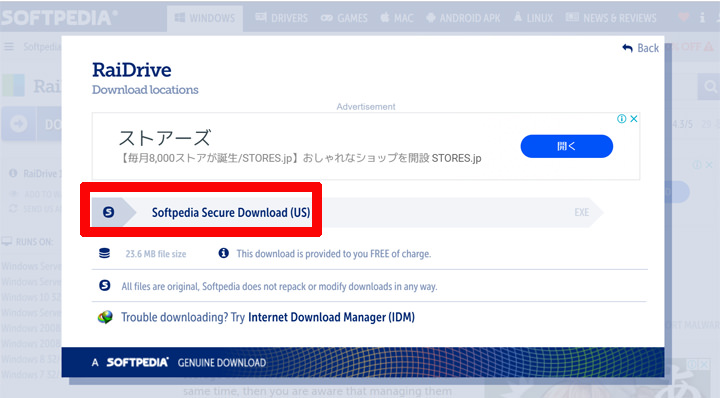
Task: Open the ANDROID APK section
Action: [x=463, y=18]
